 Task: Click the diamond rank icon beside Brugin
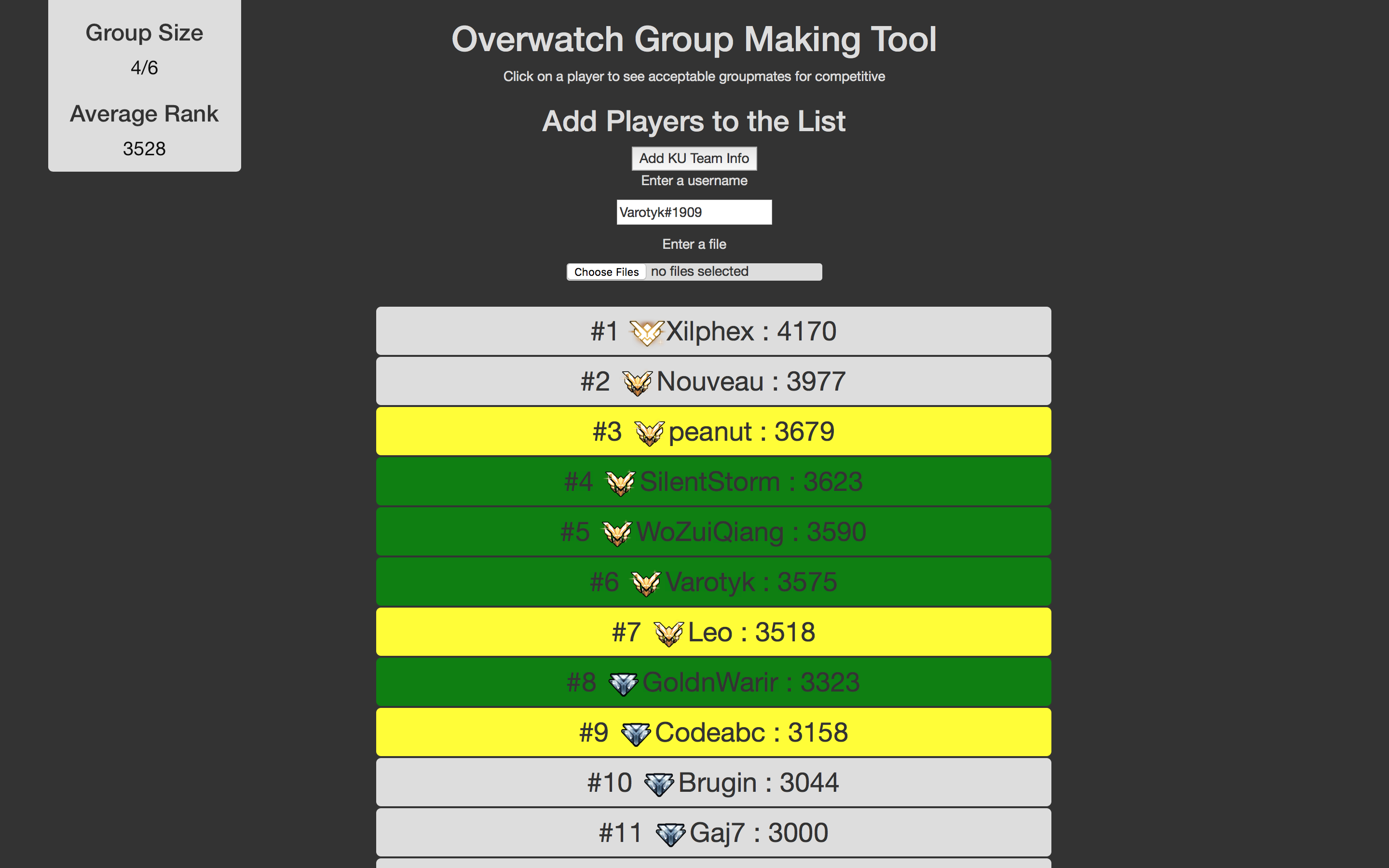659,784
